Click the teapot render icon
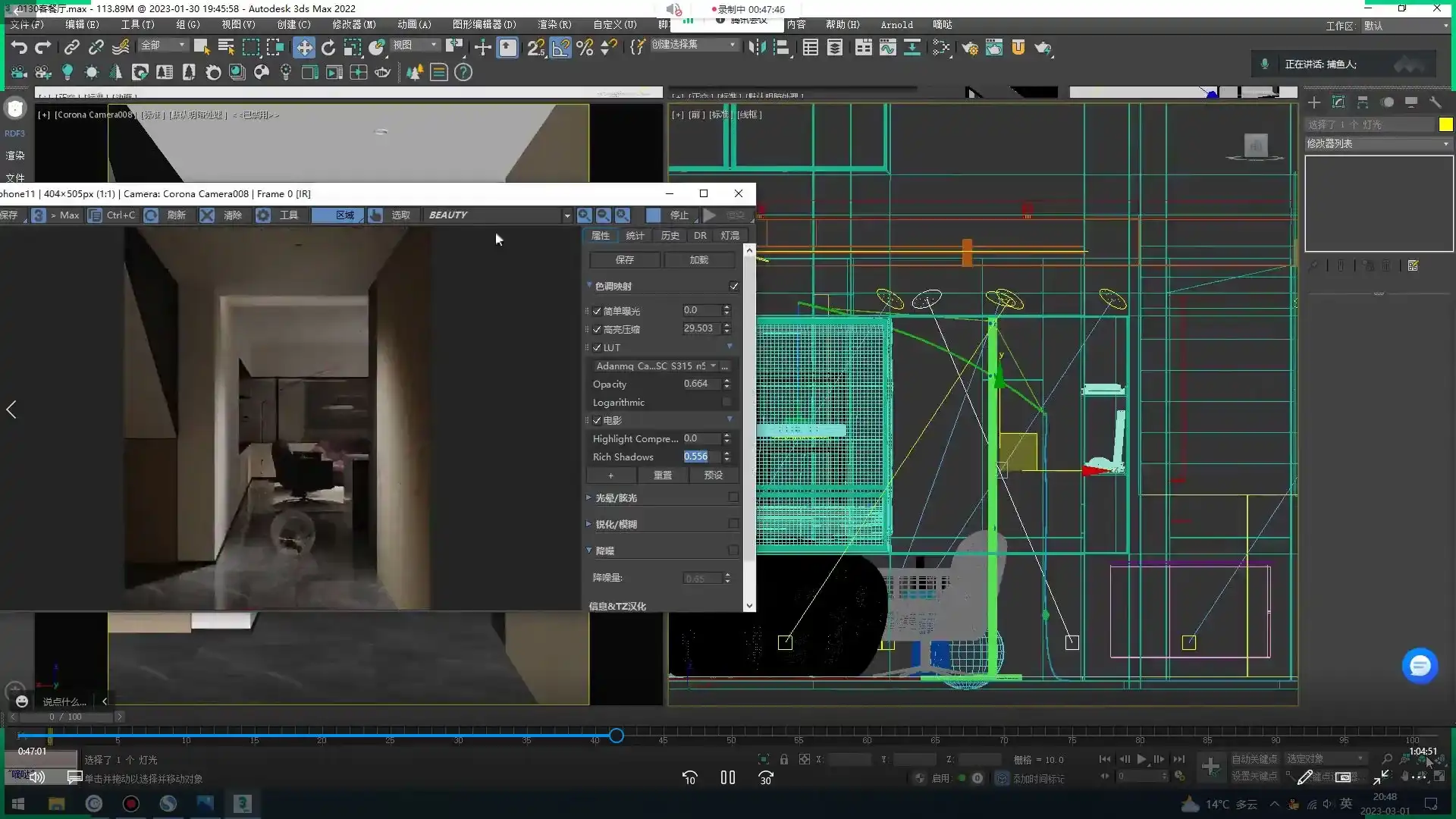The image size is (1456, 819). pyautogui.click(x=1043, y=48)
